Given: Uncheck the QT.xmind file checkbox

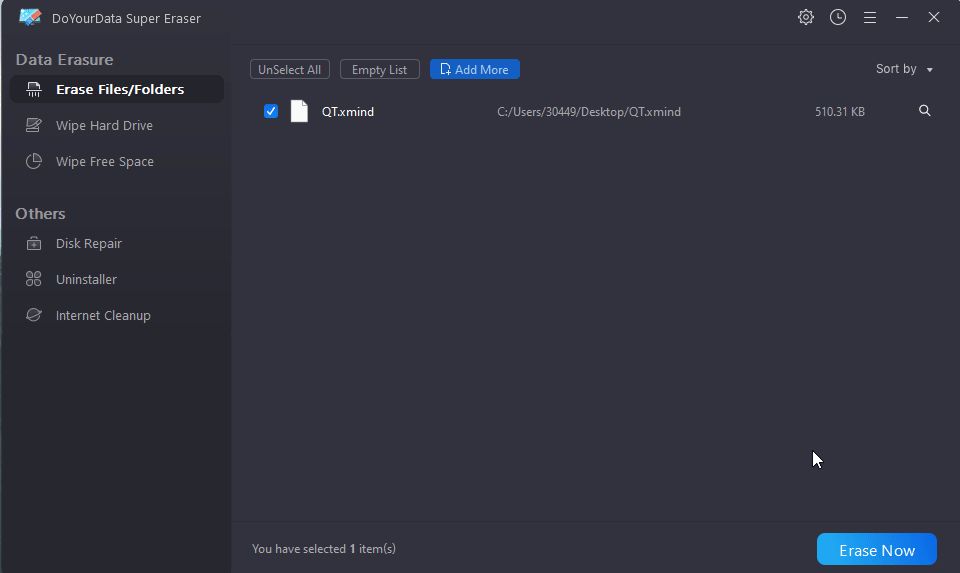Looking at the screenshot, I should [271, 111].
